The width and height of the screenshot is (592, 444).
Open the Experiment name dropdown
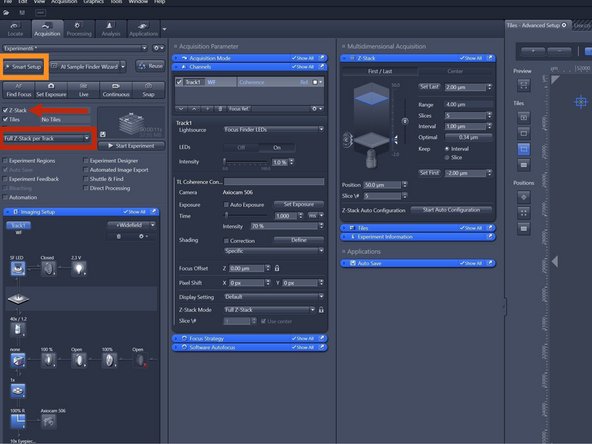[x=75, y=48]
